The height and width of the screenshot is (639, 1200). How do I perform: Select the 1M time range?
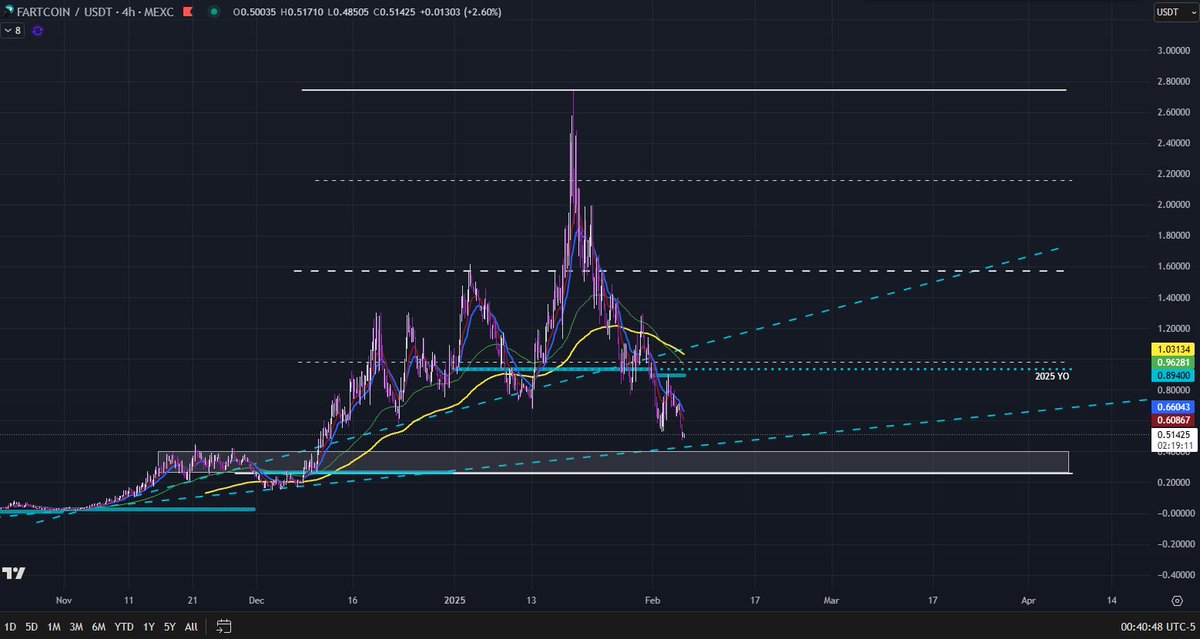click(55, 627)
